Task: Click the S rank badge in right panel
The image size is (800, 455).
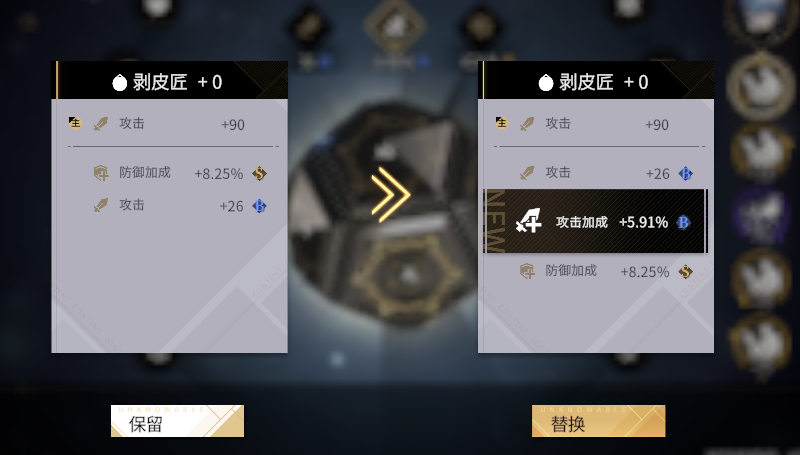Action: [685, 271]
